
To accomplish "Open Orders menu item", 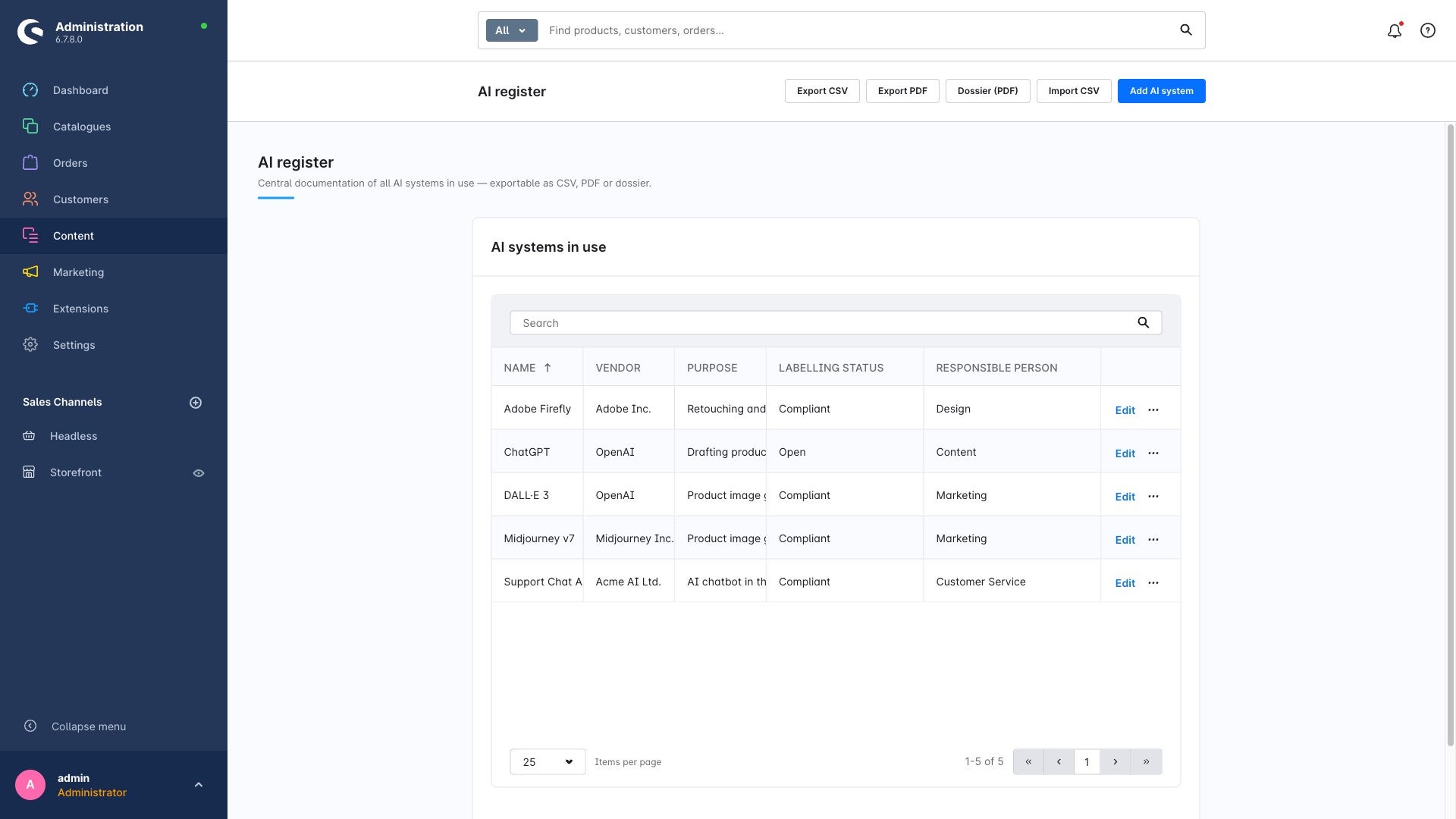I will point(114,163).
